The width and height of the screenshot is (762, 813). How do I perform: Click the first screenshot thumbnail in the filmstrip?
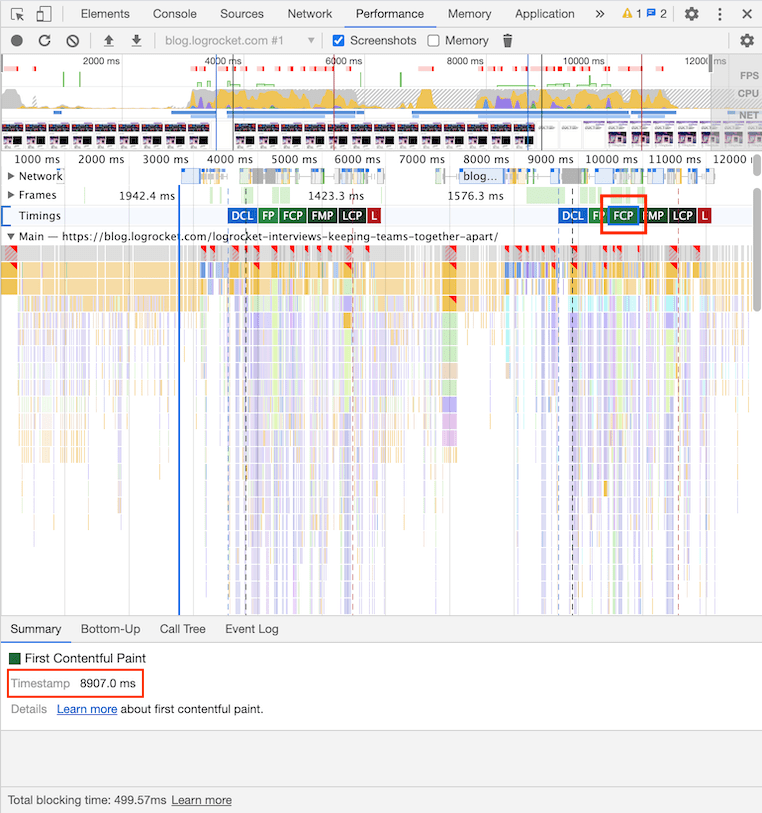click(12, 134)
